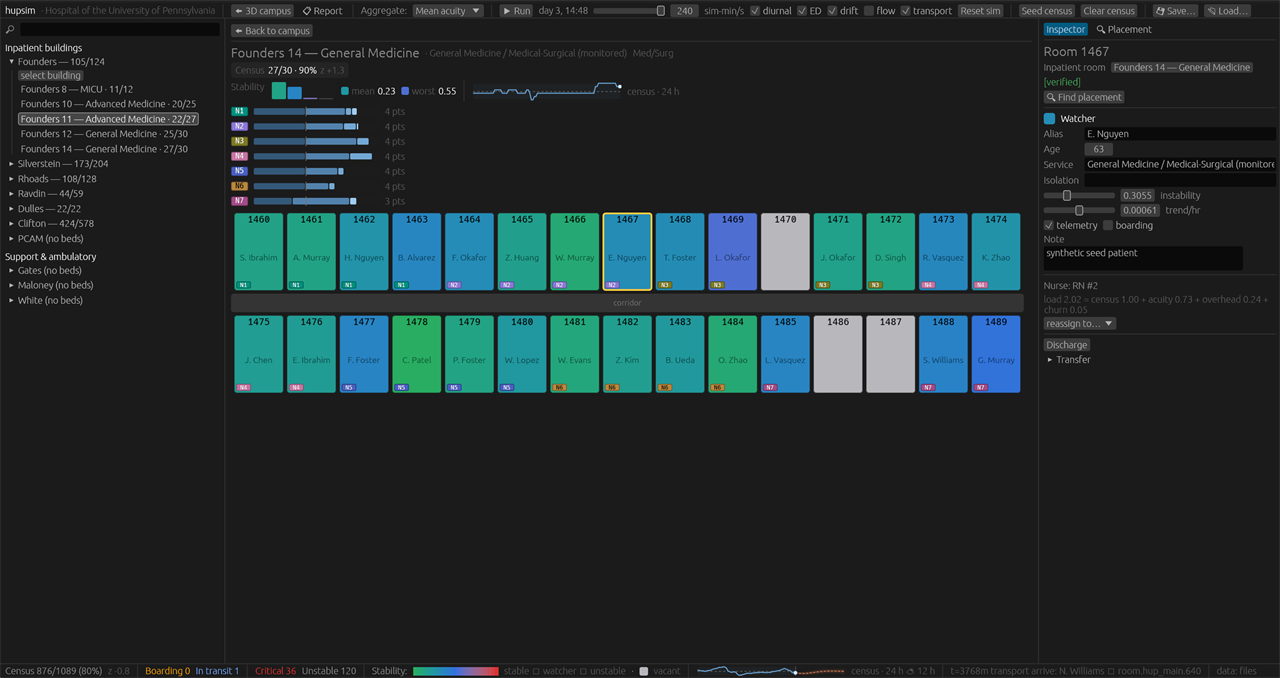
Task: Click the empty Isolation field
Action: point(1180,180)
